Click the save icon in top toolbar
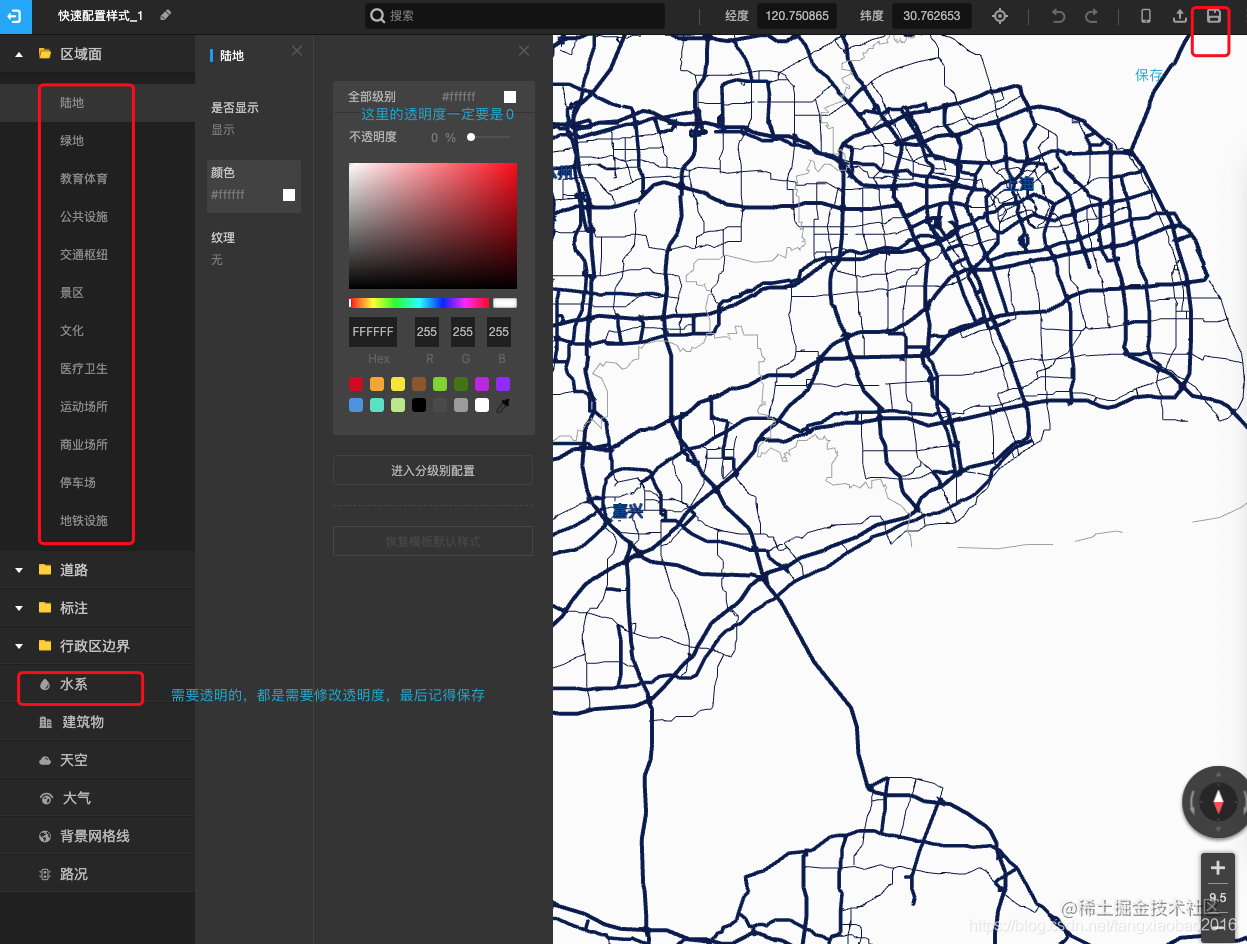The height and width of the screenshot is (944, 1247). 1213,16
